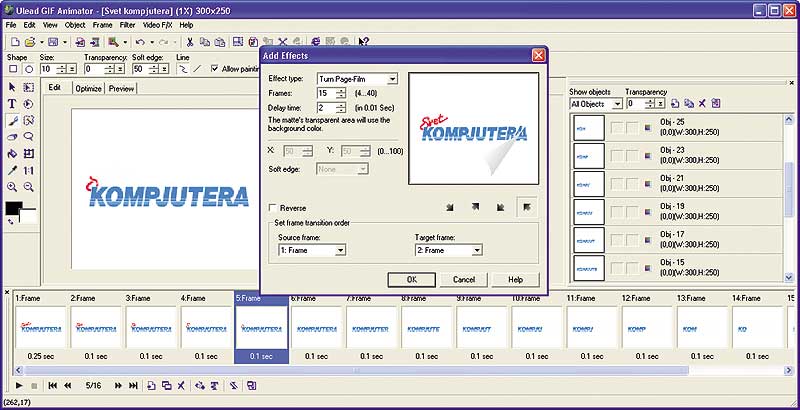800x410 pixels.
Task: Preview in Internet Explorer browser icon
Action: pyautogui.click(x=316, y=42)
